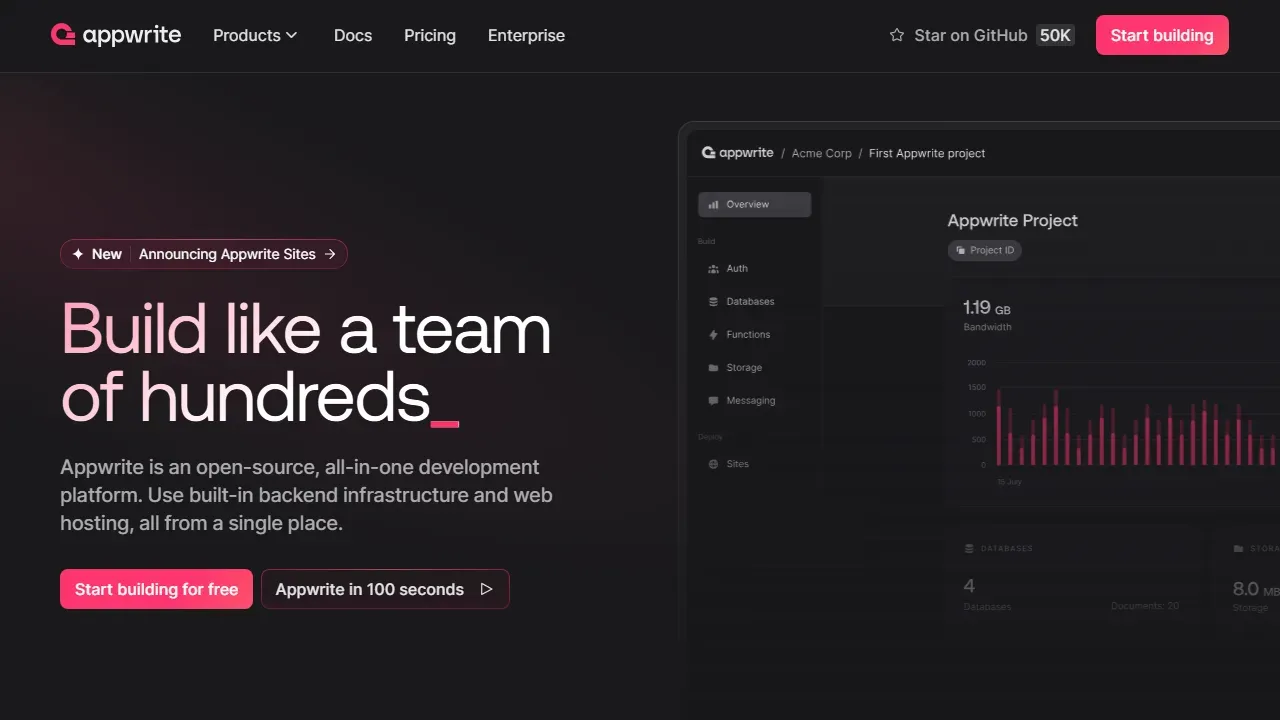Viewport: 1280px width, 720px height.
Task: Select First Appwrite project breadcrumb
Action: click(x=927, y=153)
